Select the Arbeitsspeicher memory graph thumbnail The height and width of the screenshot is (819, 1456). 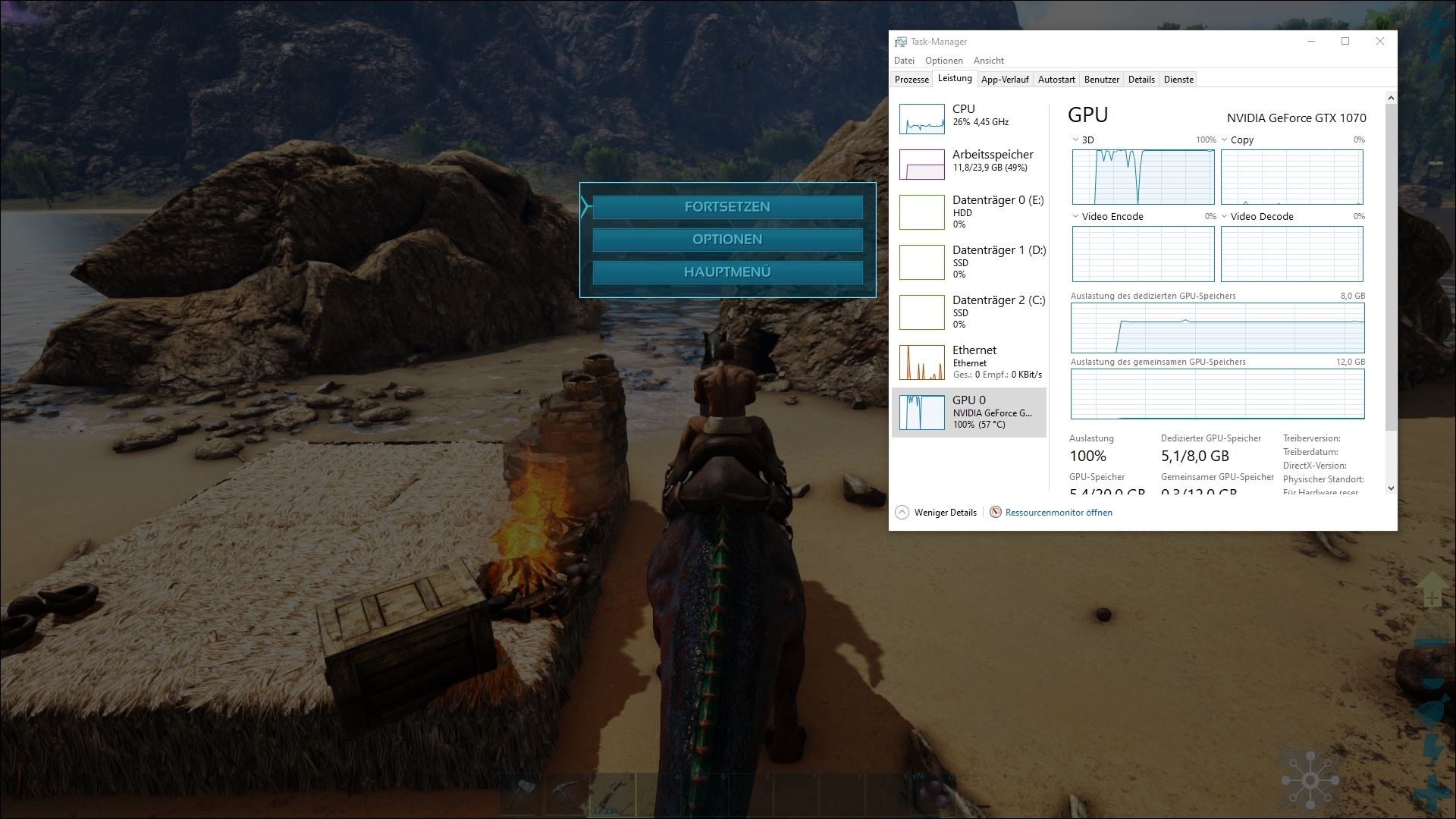click(922, 165)
